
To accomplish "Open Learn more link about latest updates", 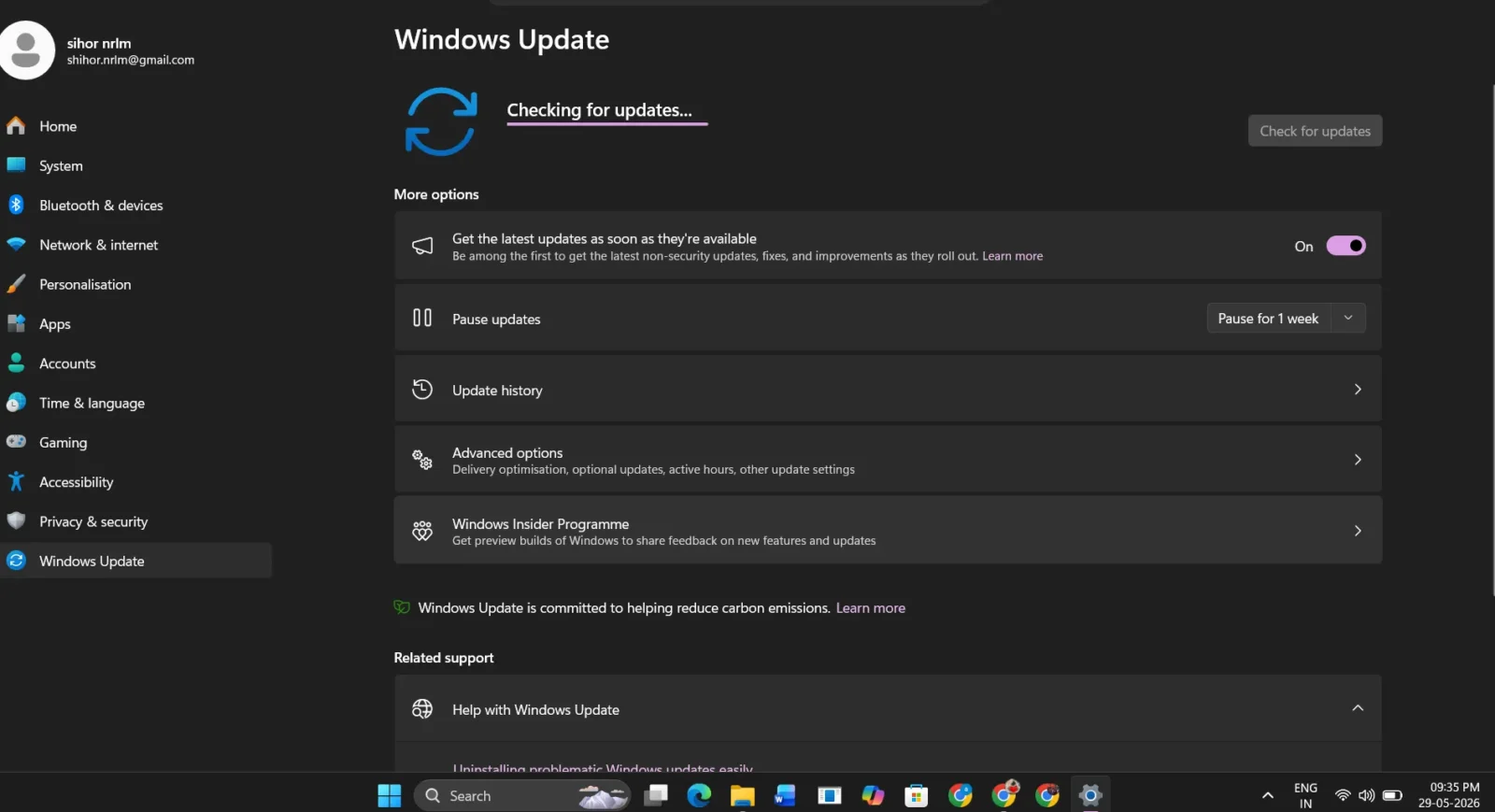I will [x=1012, y=256].
